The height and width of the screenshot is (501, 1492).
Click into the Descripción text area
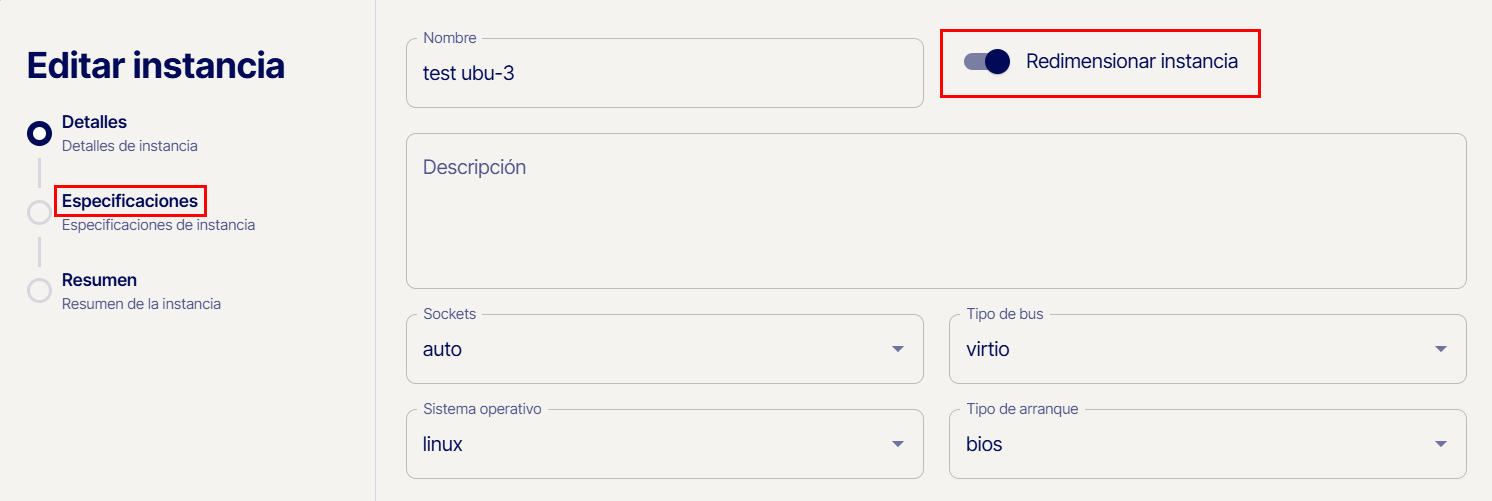[x=935, y=220]
